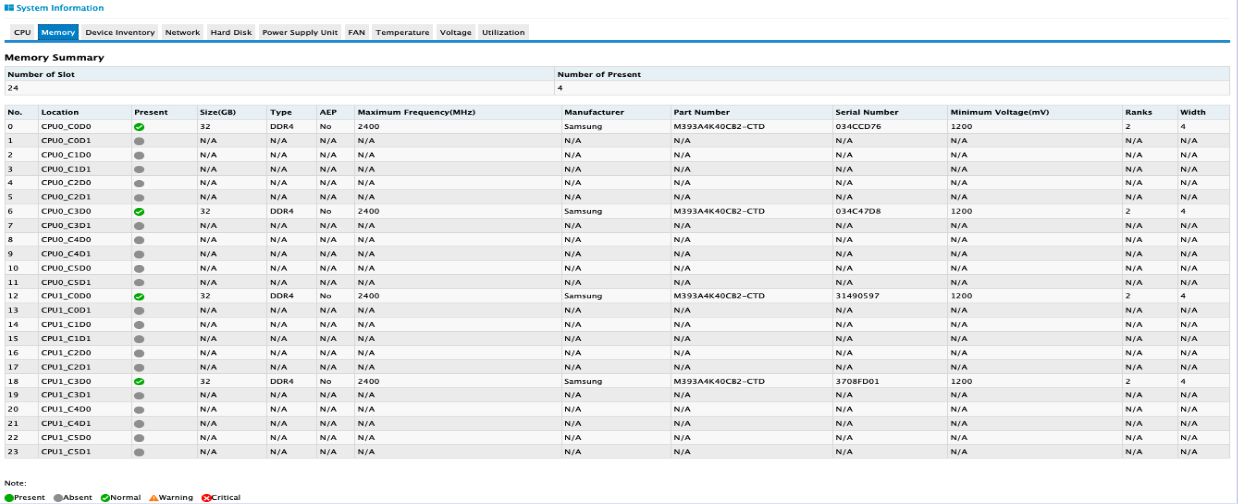Select the FAN tab
Viewport: 1238px width, 504px height.
click(356, 32)
